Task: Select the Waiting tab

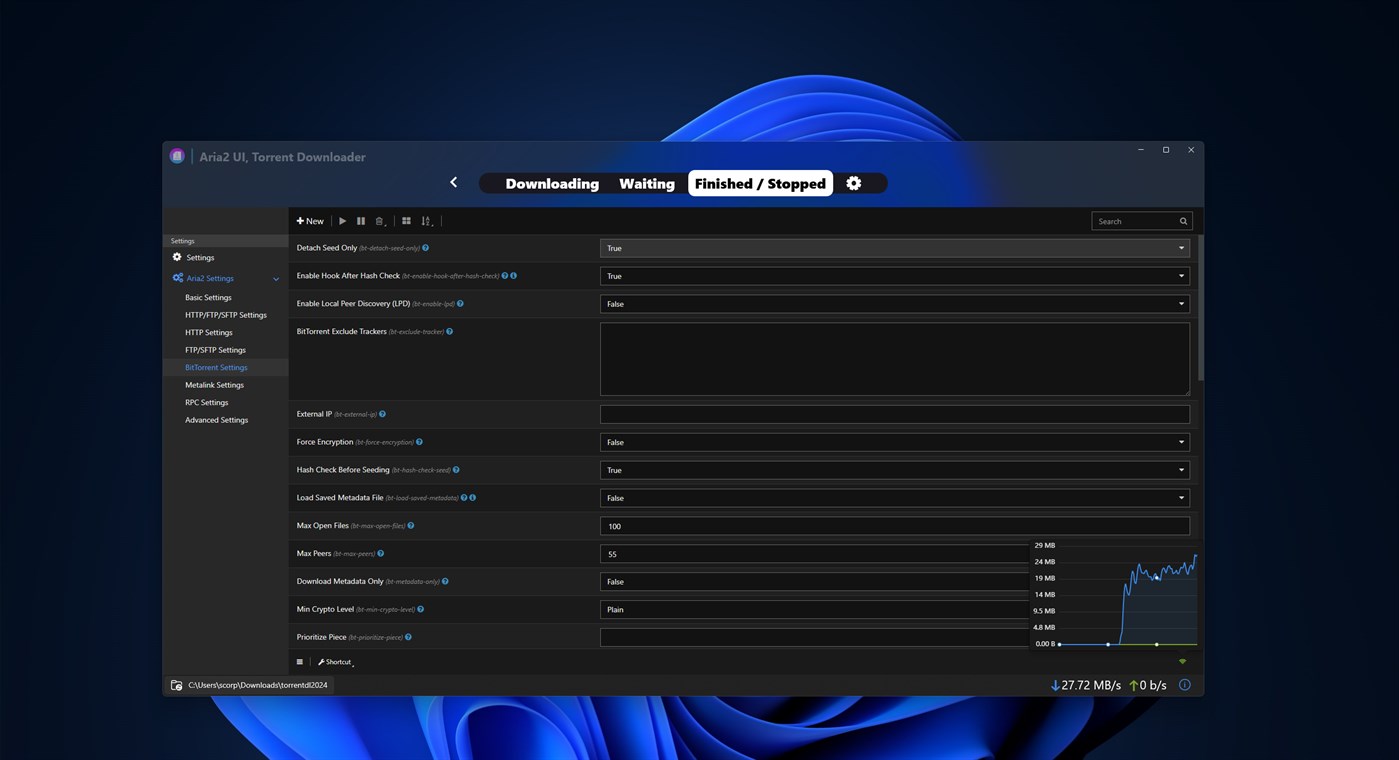Action: pos(646,183)
